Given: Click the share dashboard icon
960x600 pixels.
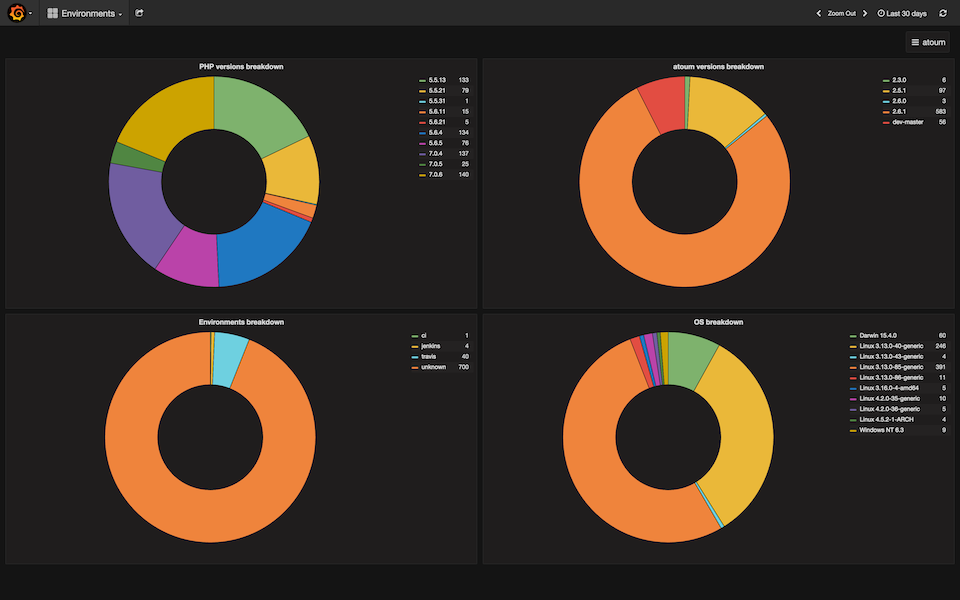Looking at the screenshot, I should coord(139,13).
